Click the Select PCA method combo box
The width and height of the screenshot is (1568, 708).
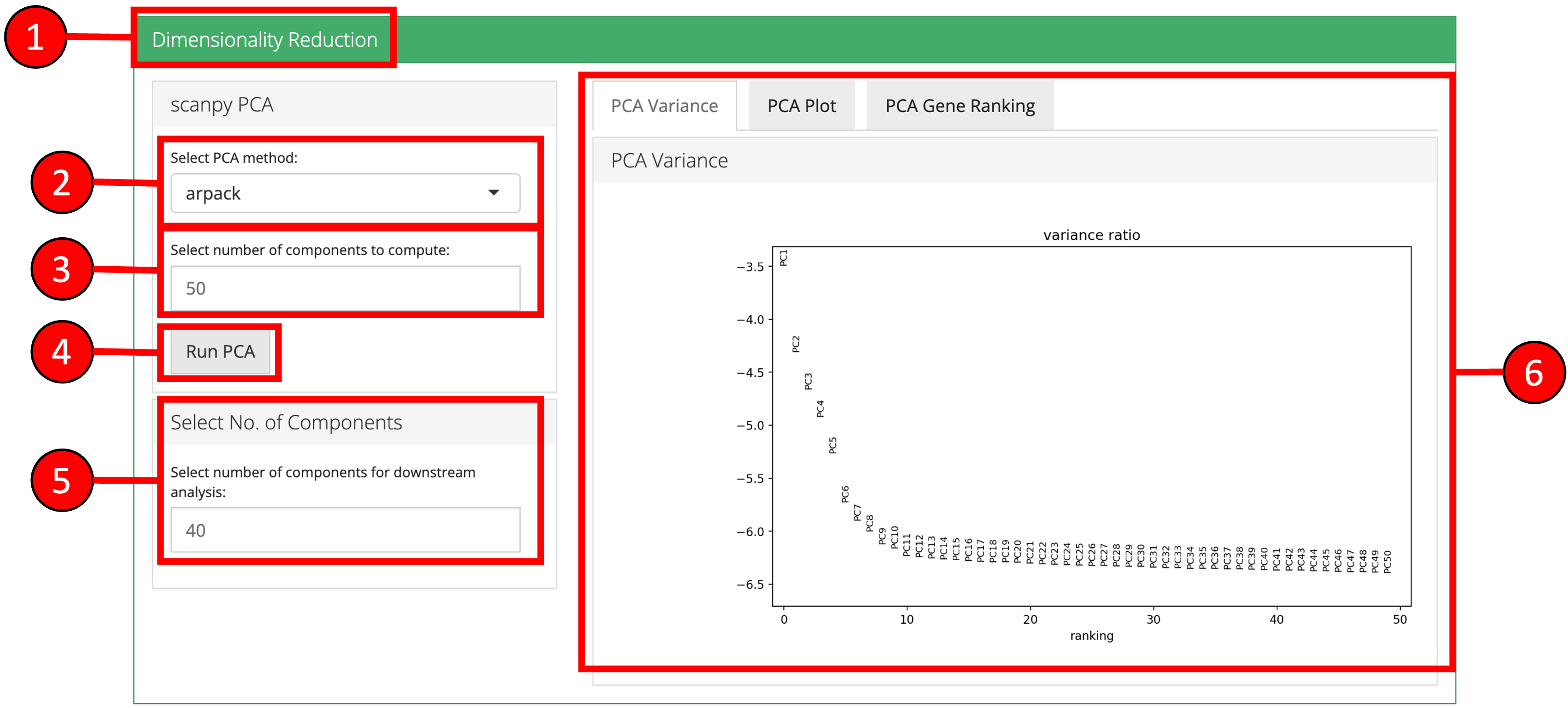pyautogui.click(x=345, y=193)
